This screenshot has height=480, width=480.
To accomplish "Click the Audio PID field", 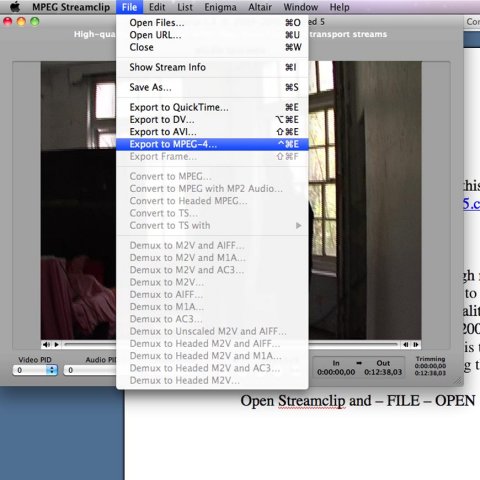I will click(x=90, y=370).
